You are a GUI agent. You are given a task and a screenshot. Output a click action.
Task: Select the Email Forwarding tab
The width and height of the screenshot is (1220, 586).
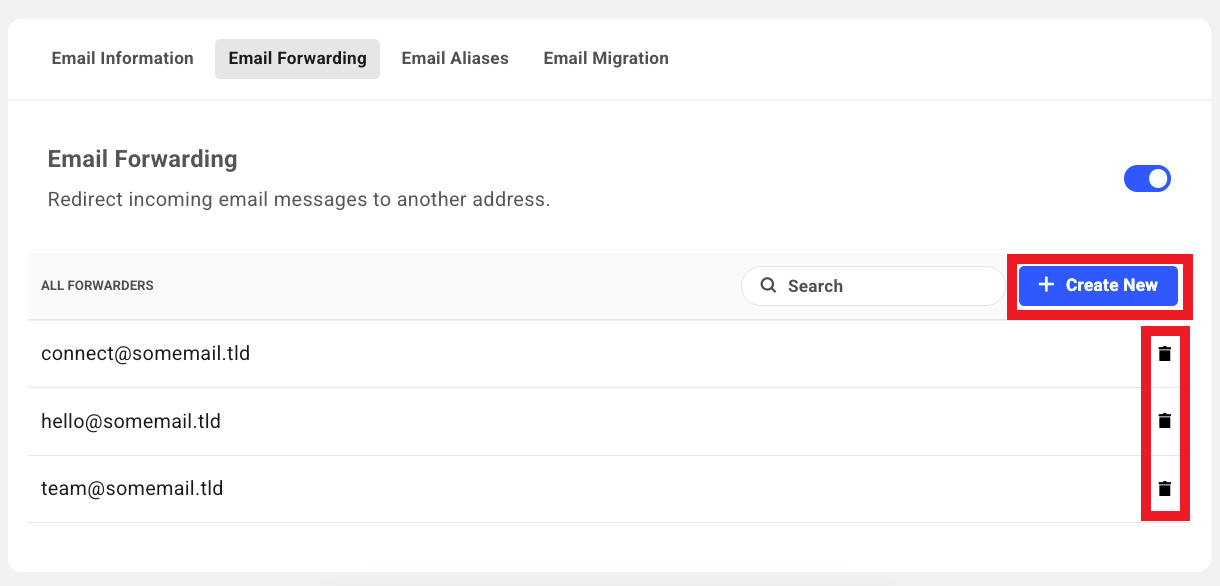pos(297,58)
